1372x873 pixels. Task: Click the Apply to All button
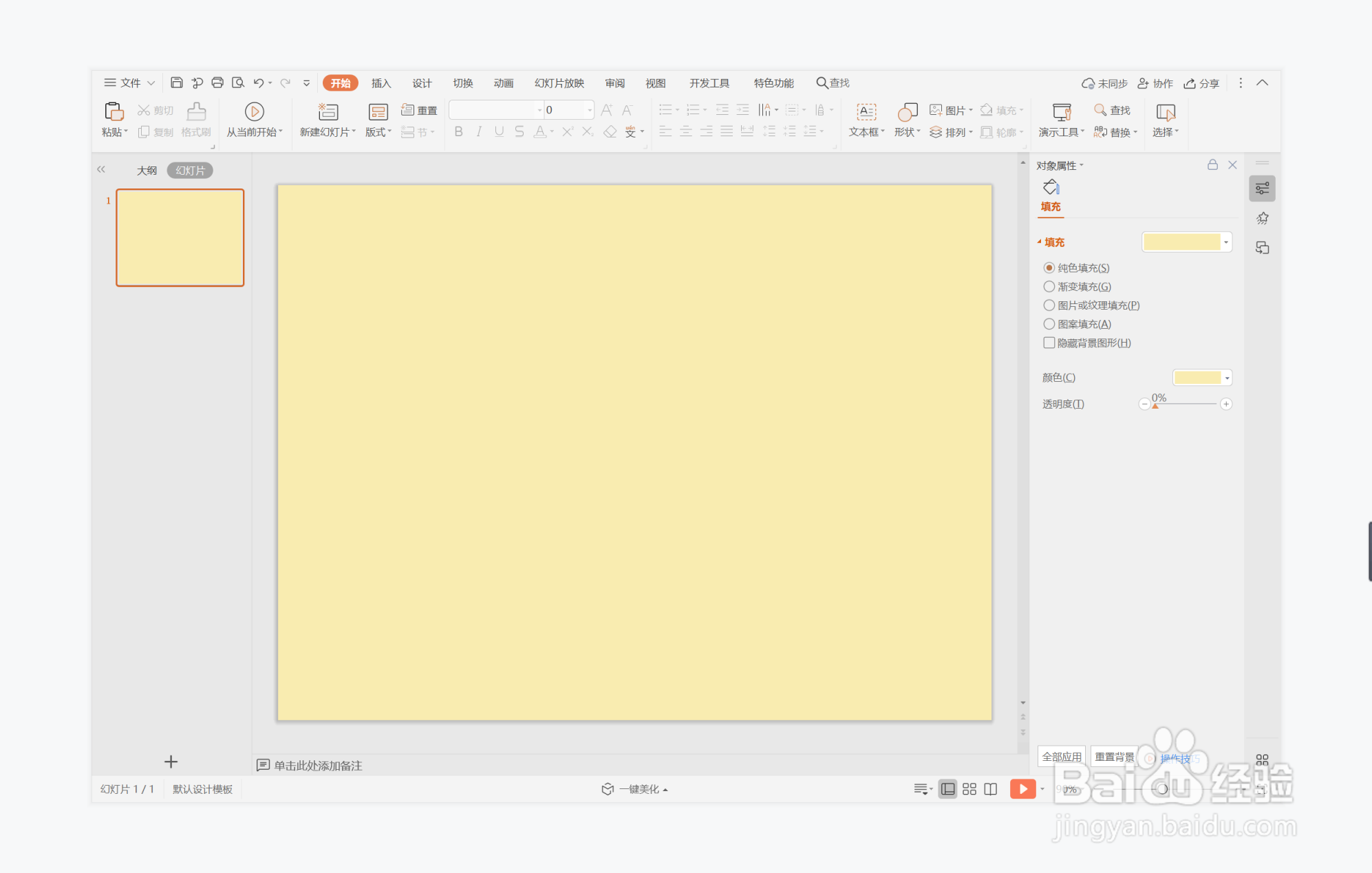[x=1062, y=757]
